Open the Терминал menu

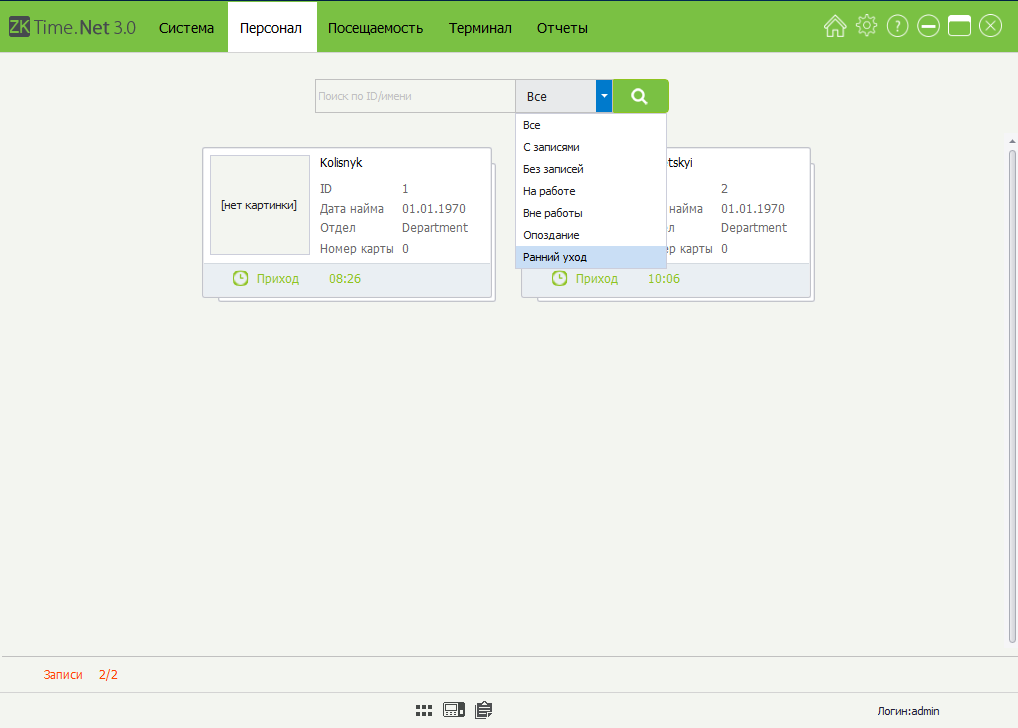pyautogui.click(x=480, y=28)
